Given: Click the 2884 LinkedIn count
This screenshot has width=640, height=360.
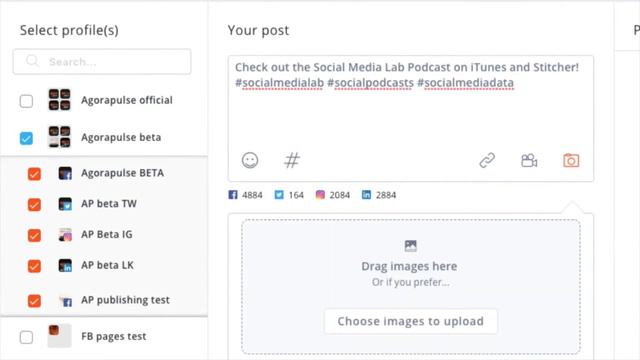Looking at the screenshot, I should coord(386,195).
